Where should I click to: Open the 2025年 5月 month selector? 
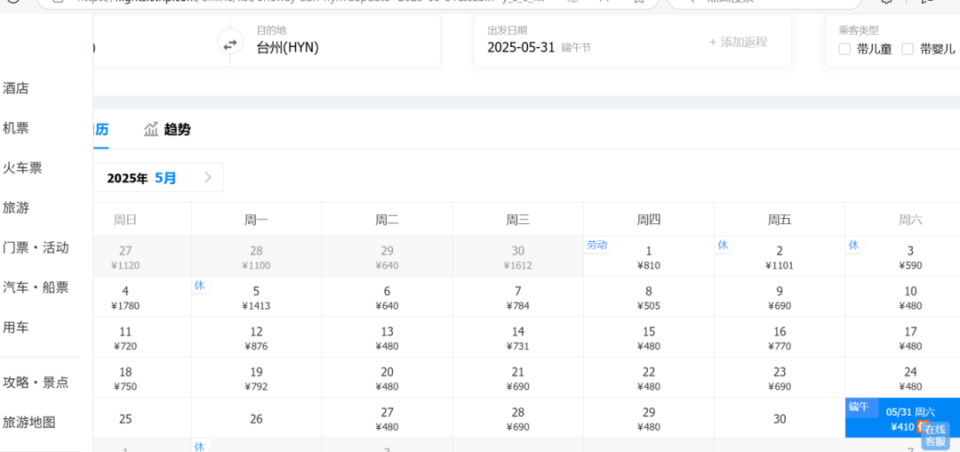pos(142,178)
